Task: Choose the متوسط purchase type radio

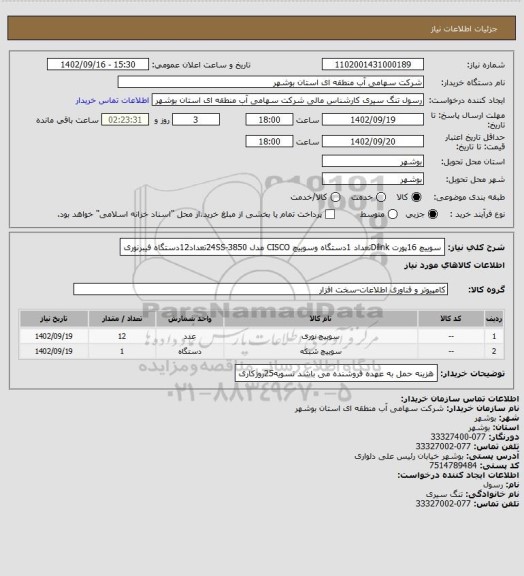Action: coord(393,214)
